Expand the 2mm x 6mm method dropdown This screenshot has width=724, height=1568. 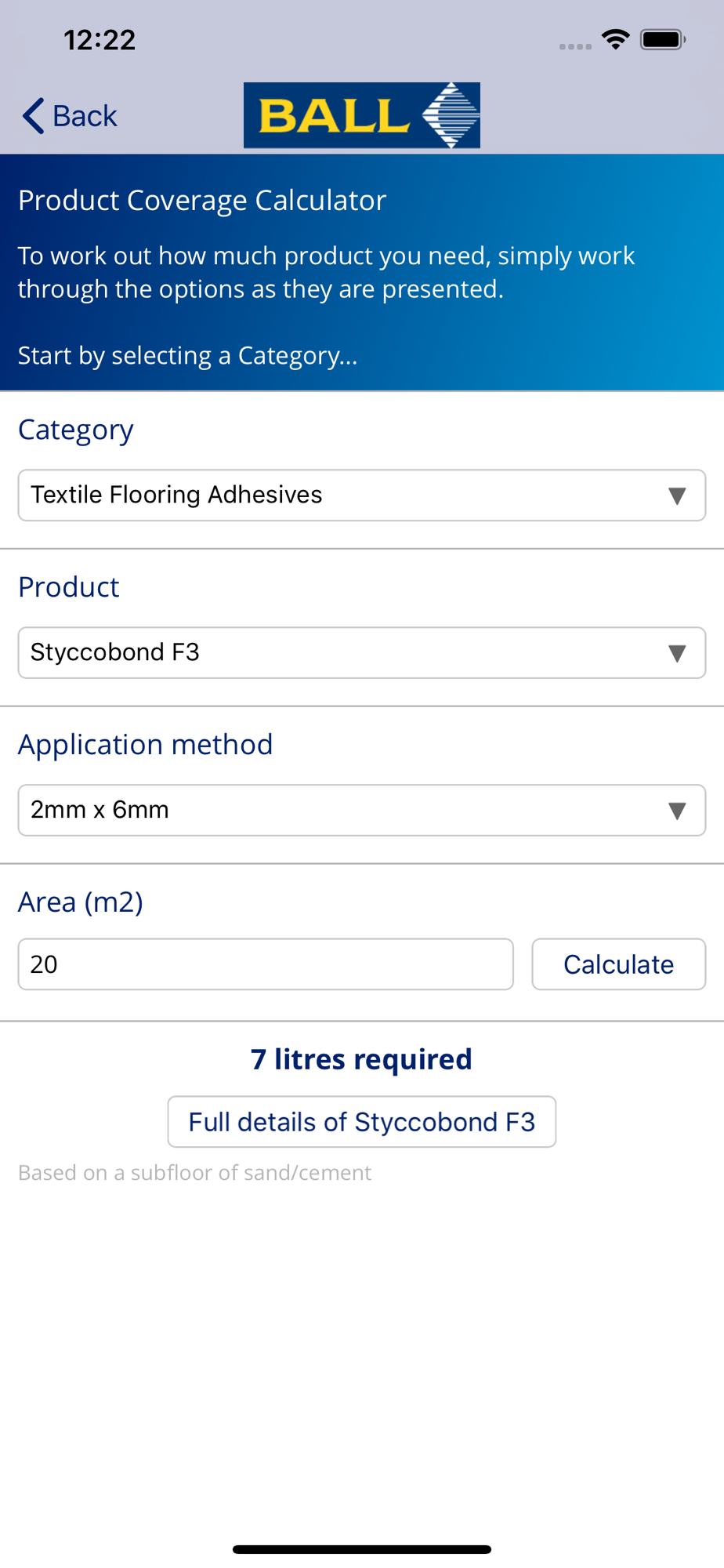(x=345, y=811)
